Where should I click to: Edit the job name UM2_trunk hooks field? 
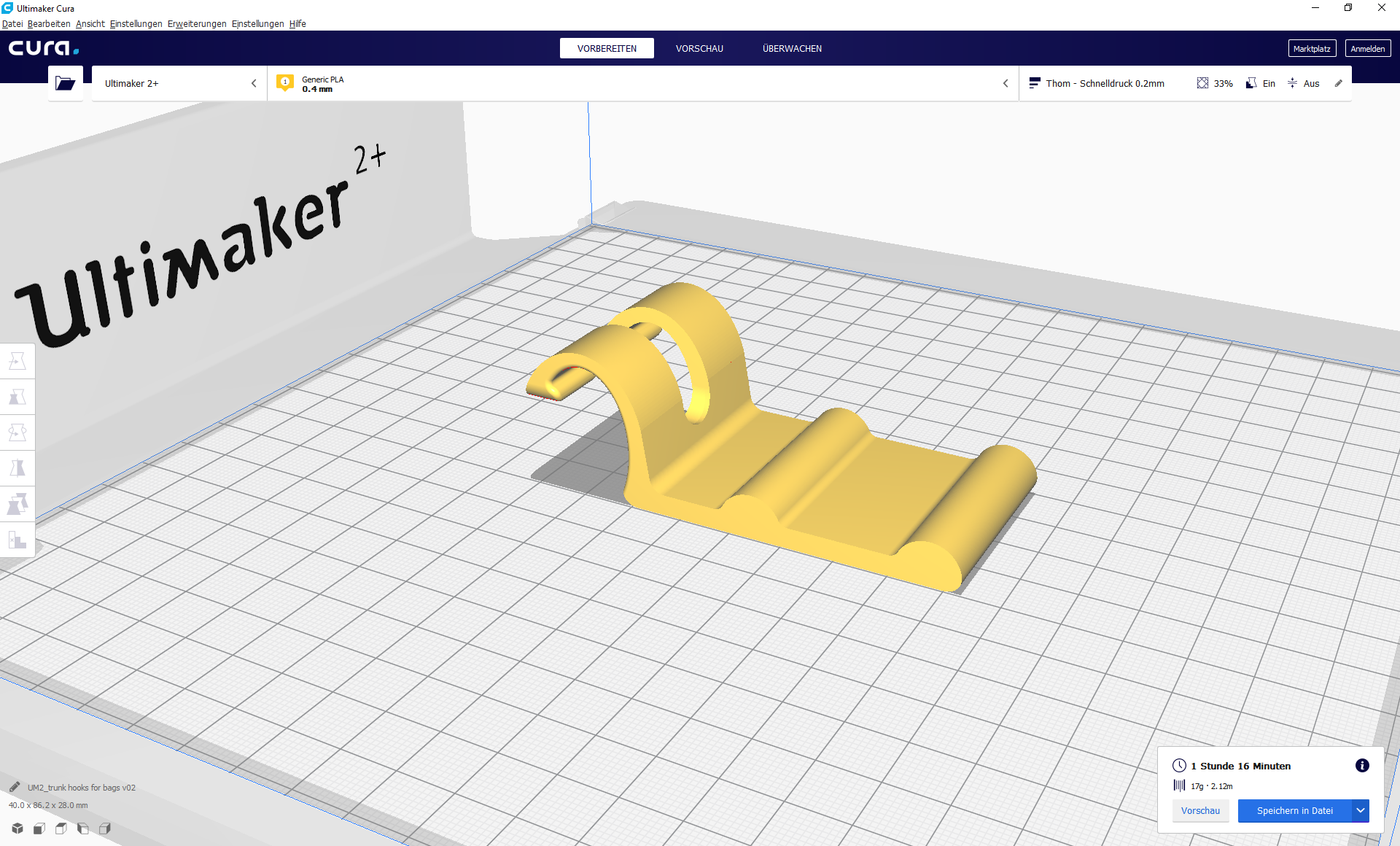tap(81, 788)
